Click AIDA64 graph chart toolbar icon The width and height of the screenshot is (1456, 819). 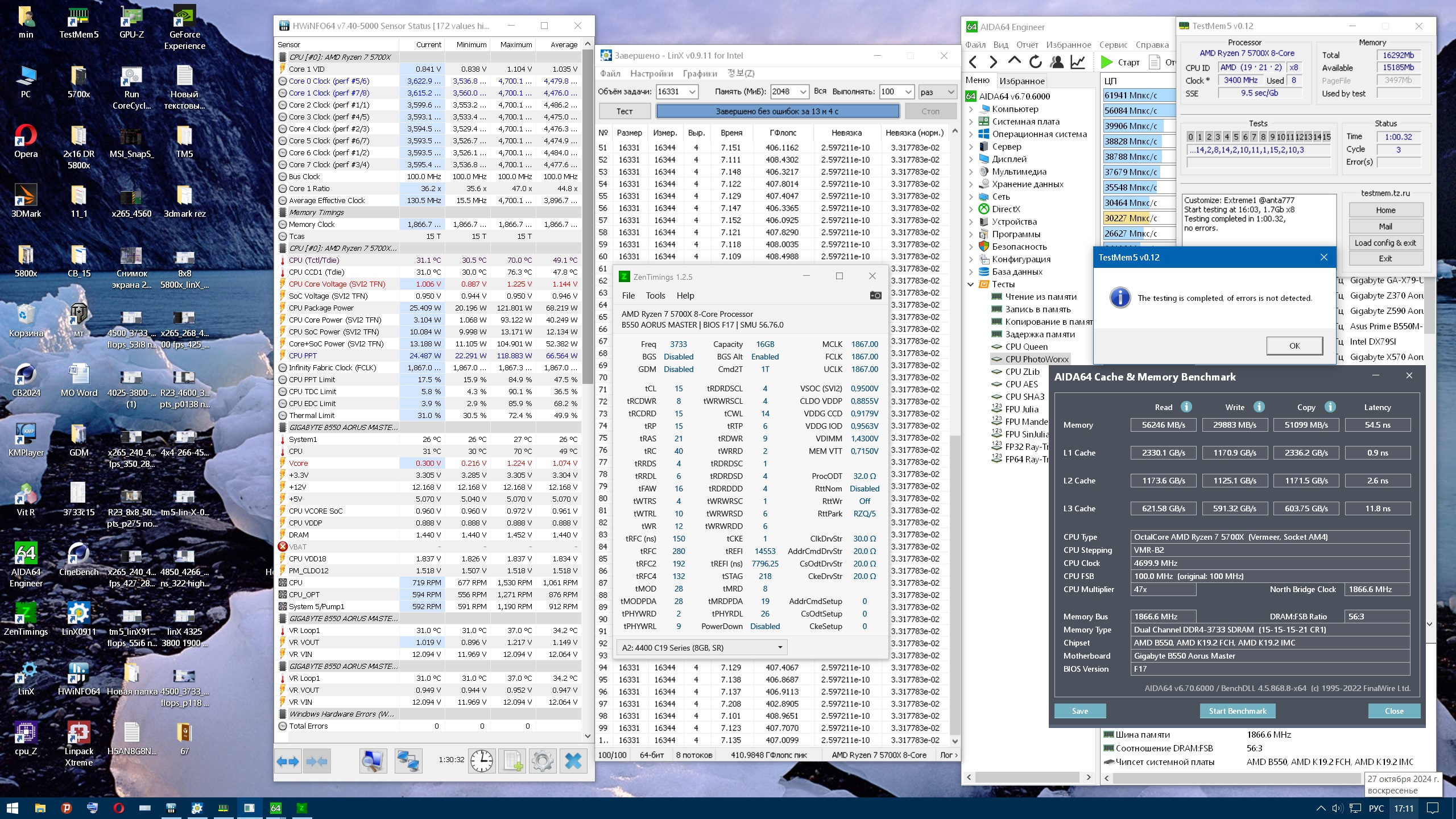point(1077,62)
